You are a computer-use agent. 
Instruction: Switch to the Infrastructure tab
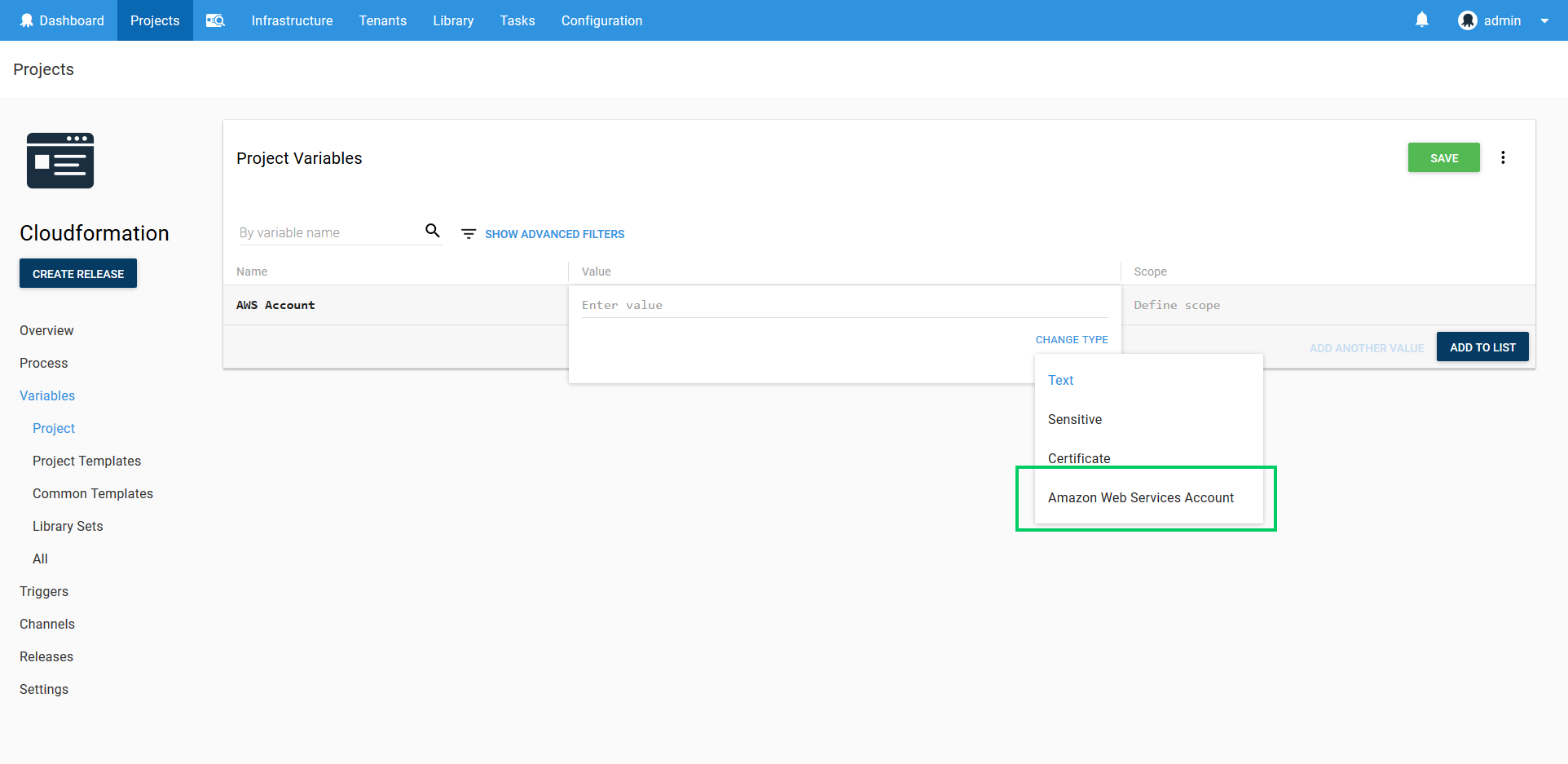pyautogui.click(x=292, y=20)
